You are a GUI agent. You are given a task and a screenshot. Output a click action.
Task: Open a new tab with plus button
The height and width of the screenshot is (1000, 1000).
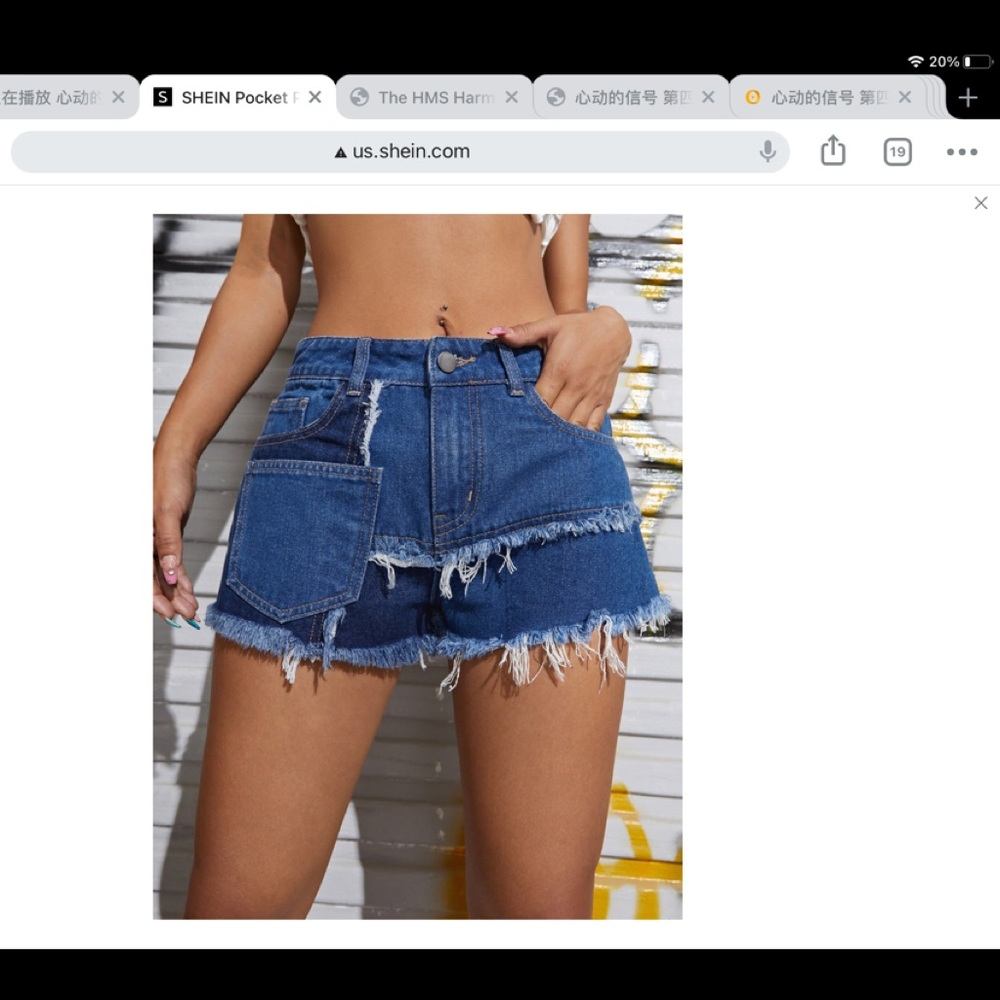(967, 98)
